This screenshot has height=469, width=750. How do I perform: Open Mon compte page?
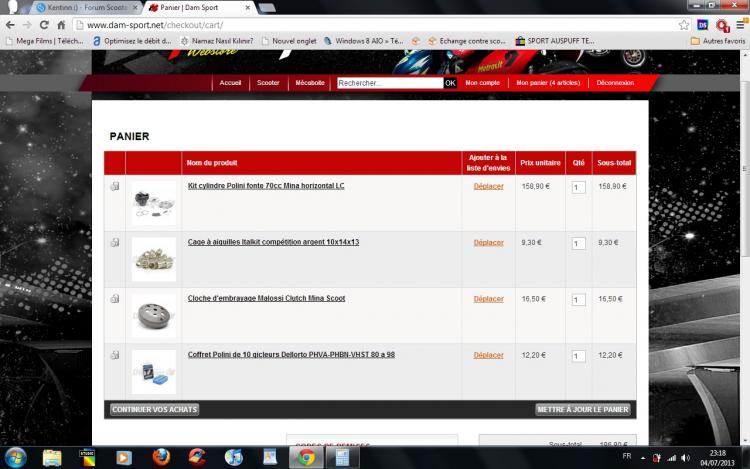click(482, 83)
